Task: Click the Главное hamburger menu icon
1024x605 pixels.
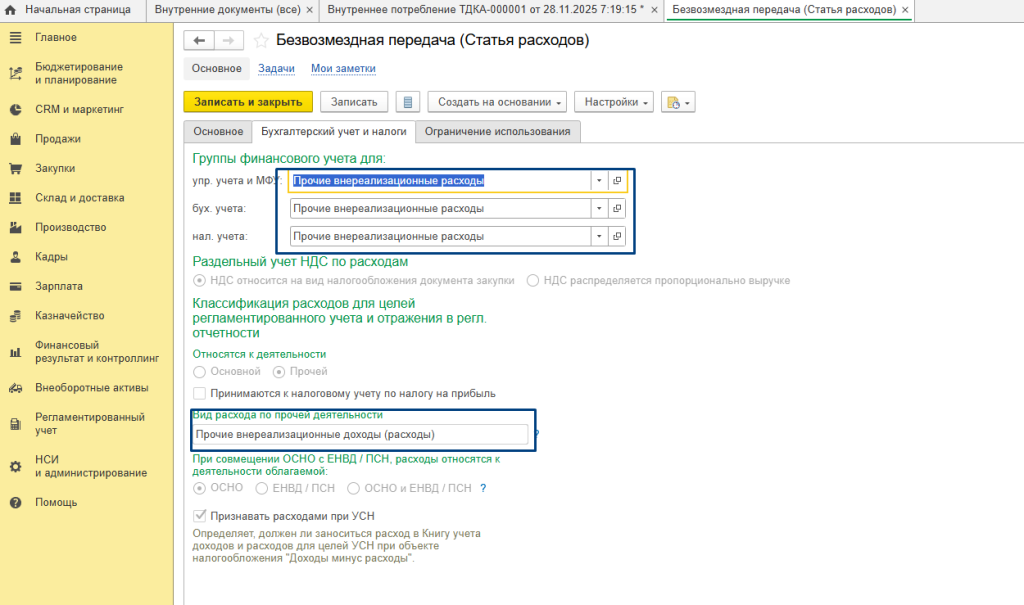Action: click(x=15, y=38)
